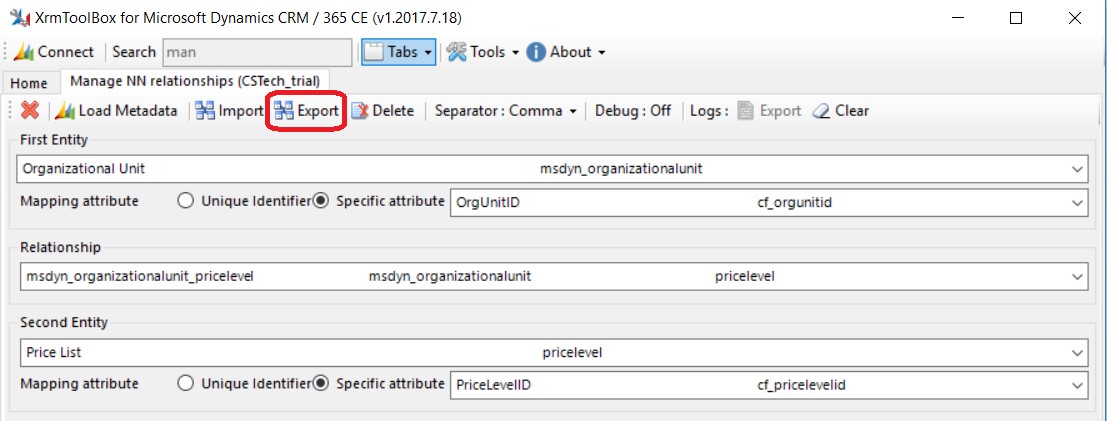Click the Logs Export button
The image size is (1107, 421).
[770, 111]
